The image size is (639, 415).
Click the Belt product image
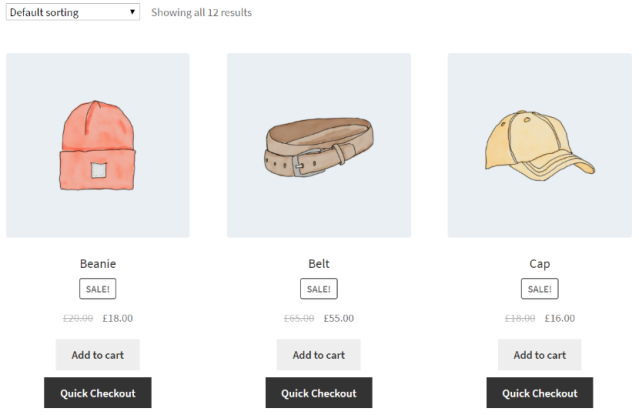(x=318, y=145)
